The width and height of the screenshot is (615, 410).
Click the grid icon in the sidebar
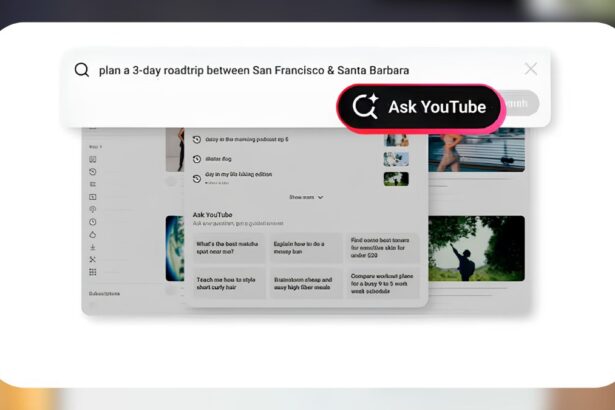click(93, 272)
